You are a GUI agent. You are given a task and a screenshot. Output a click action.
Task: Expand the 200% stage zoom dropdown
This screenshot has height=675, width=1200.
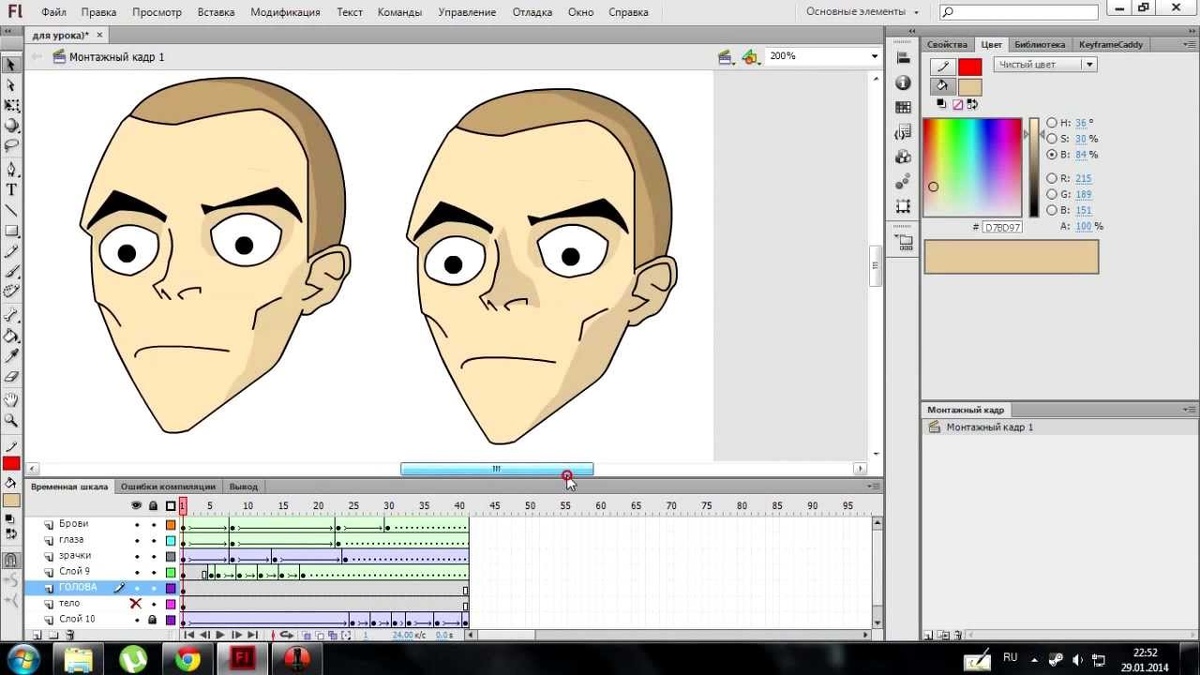[875, 57]
